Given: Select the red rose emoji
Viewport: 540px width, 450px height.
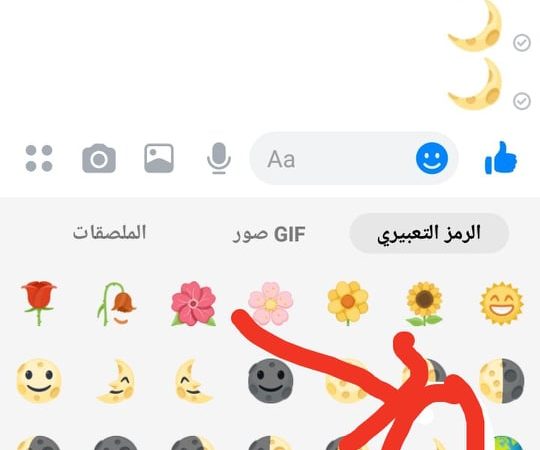Looking at the screenshot, I should point(39,303).
